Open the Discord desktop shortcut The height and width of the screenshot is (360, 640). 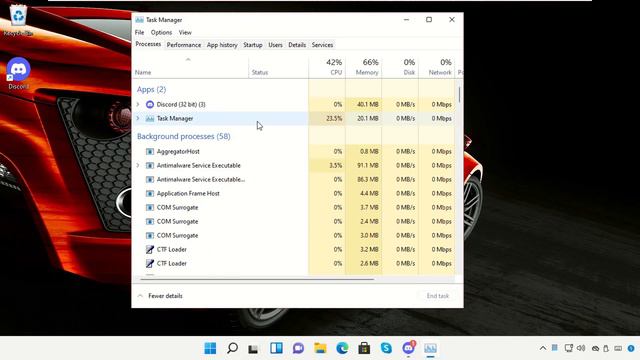click(18, 73)
